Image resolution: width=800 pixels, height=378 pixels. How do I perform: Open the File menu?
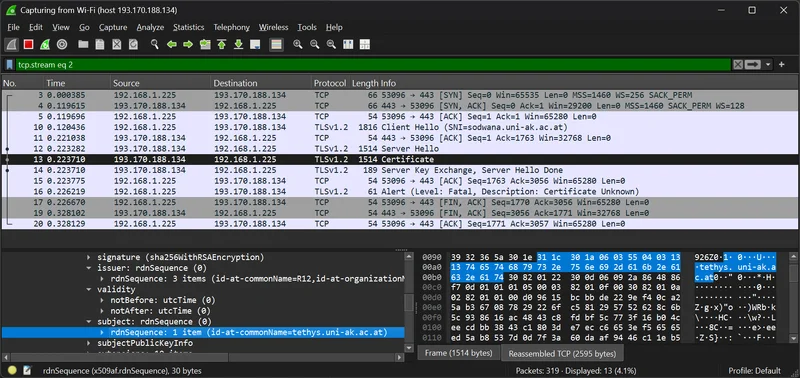[13, 28]
